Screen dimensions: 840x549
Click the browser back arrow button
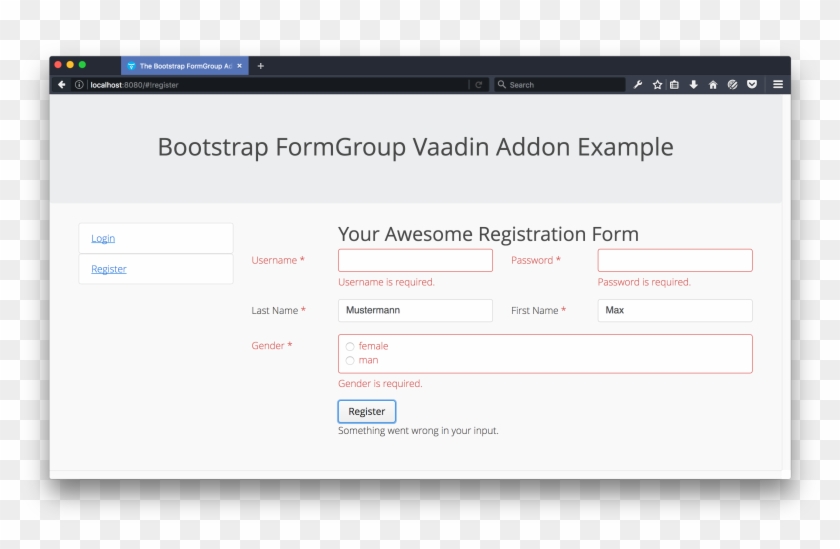tap(62, 85)
